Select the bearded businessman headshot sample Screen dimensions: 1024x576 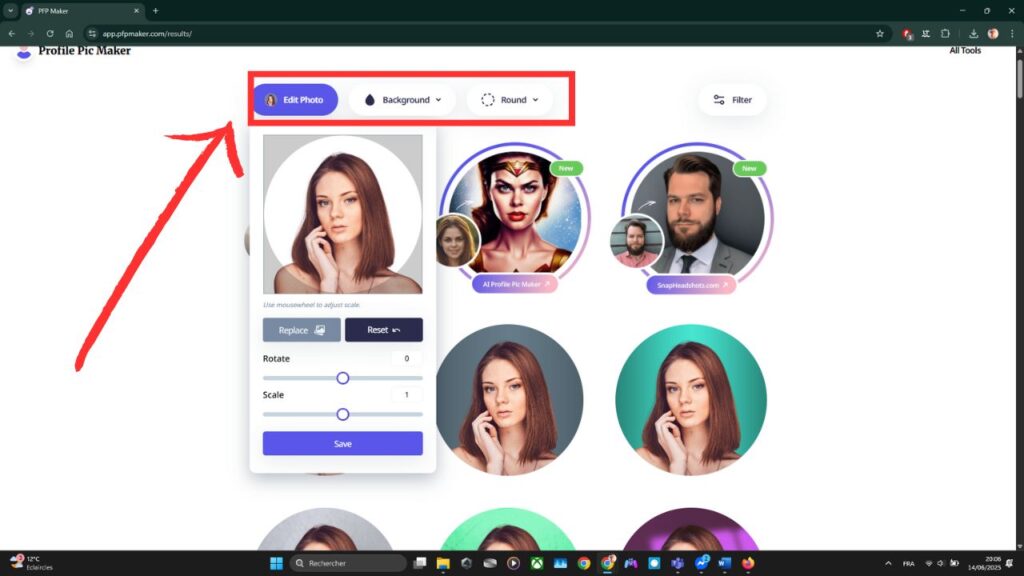click(x=697, y=212)
